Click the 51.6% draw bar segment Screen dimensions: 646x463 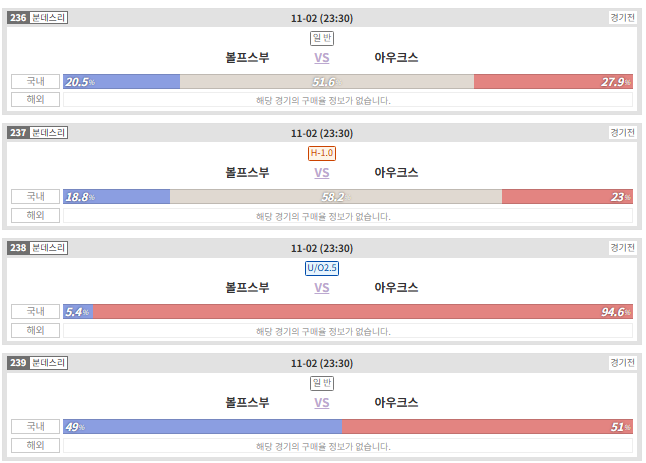(327, 82)
